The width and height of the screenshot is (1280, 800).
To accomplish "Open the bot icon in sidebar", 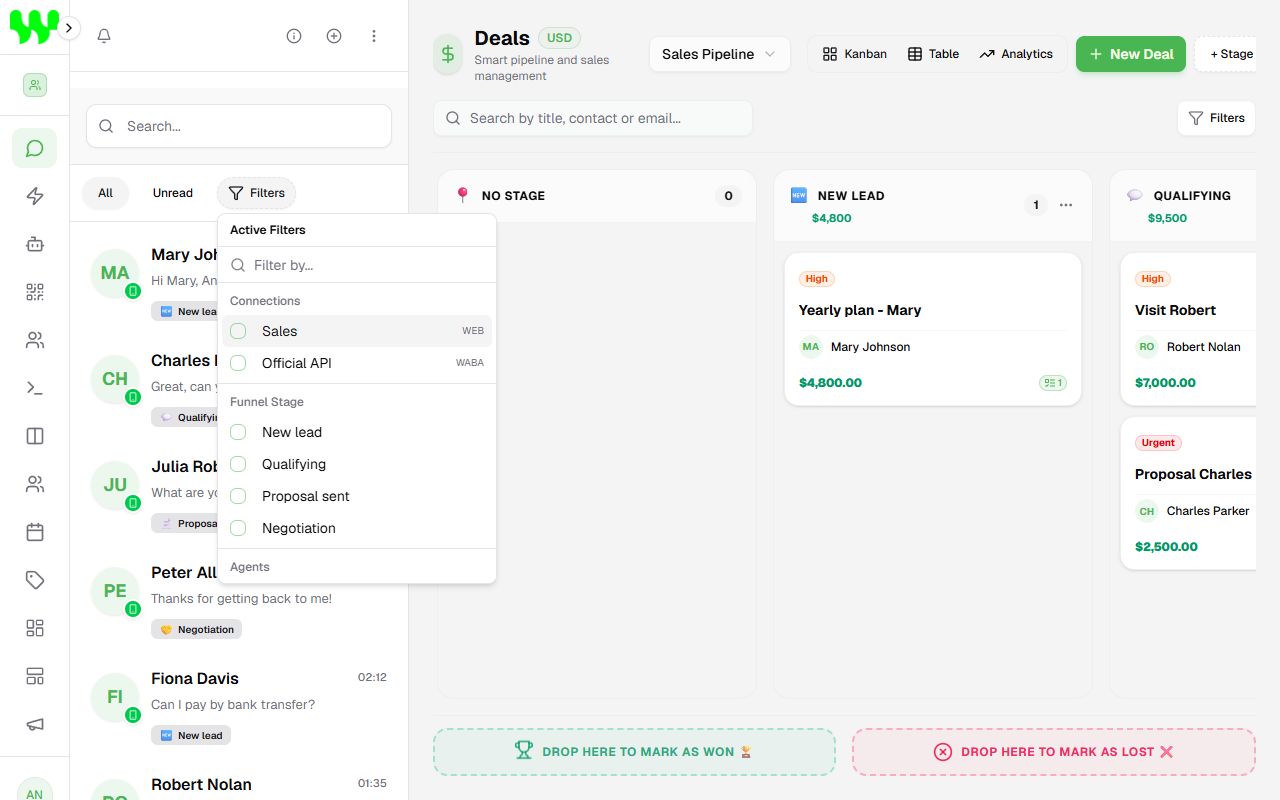I will [35, 244].
